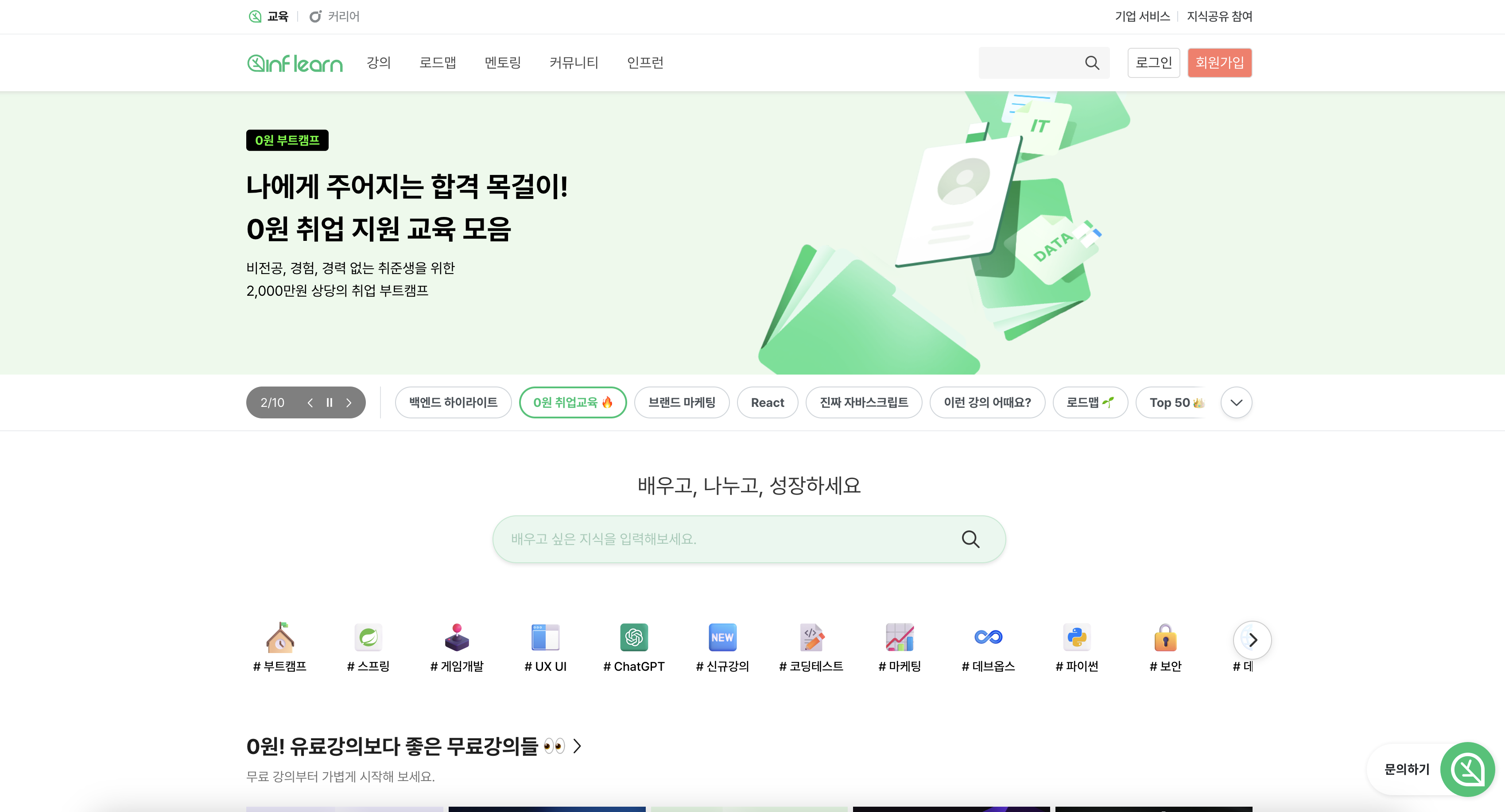Open the 스프링 category icon
The width and height of the screenshot is (1505, 812).
368,638
